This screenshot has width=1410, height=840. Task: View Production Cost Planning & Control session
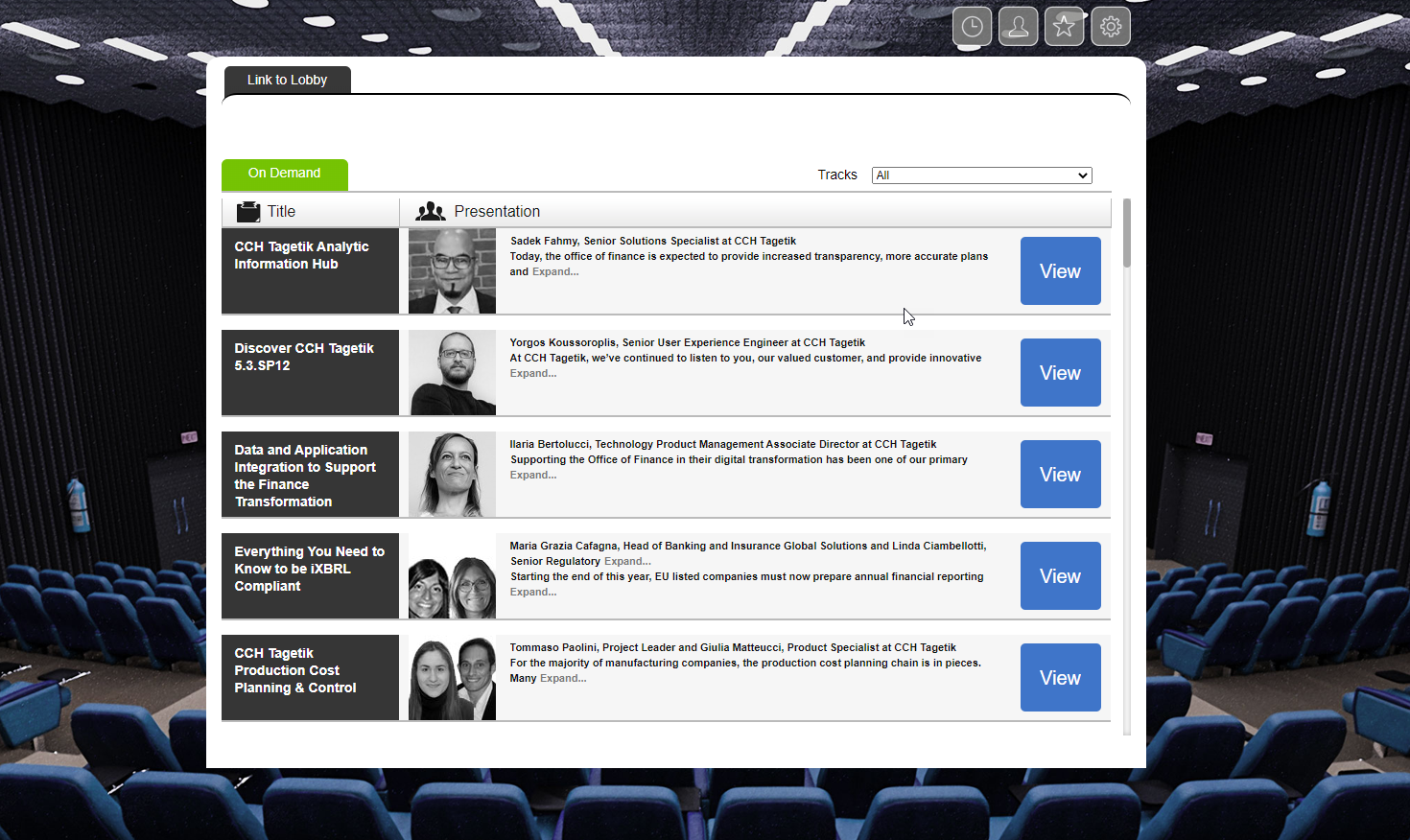point(1060,678)
